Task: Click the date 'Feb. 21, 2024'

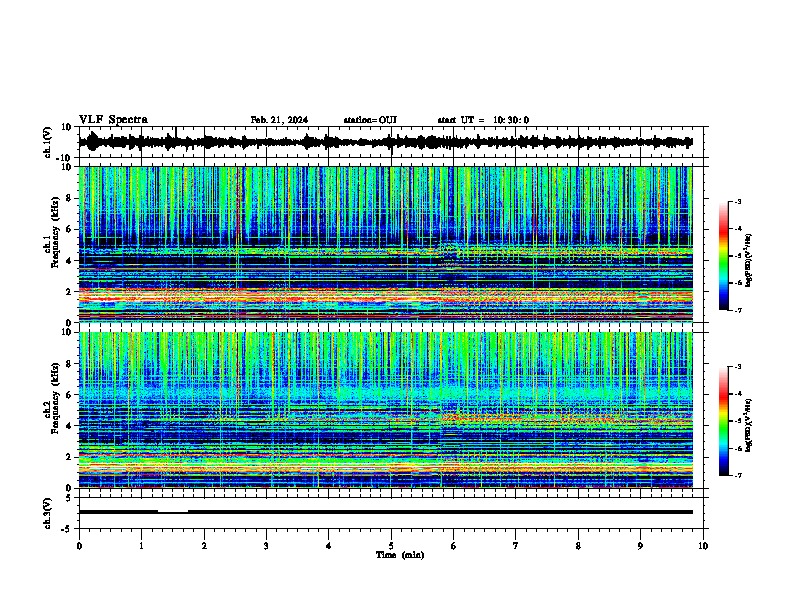Action: 279,120
